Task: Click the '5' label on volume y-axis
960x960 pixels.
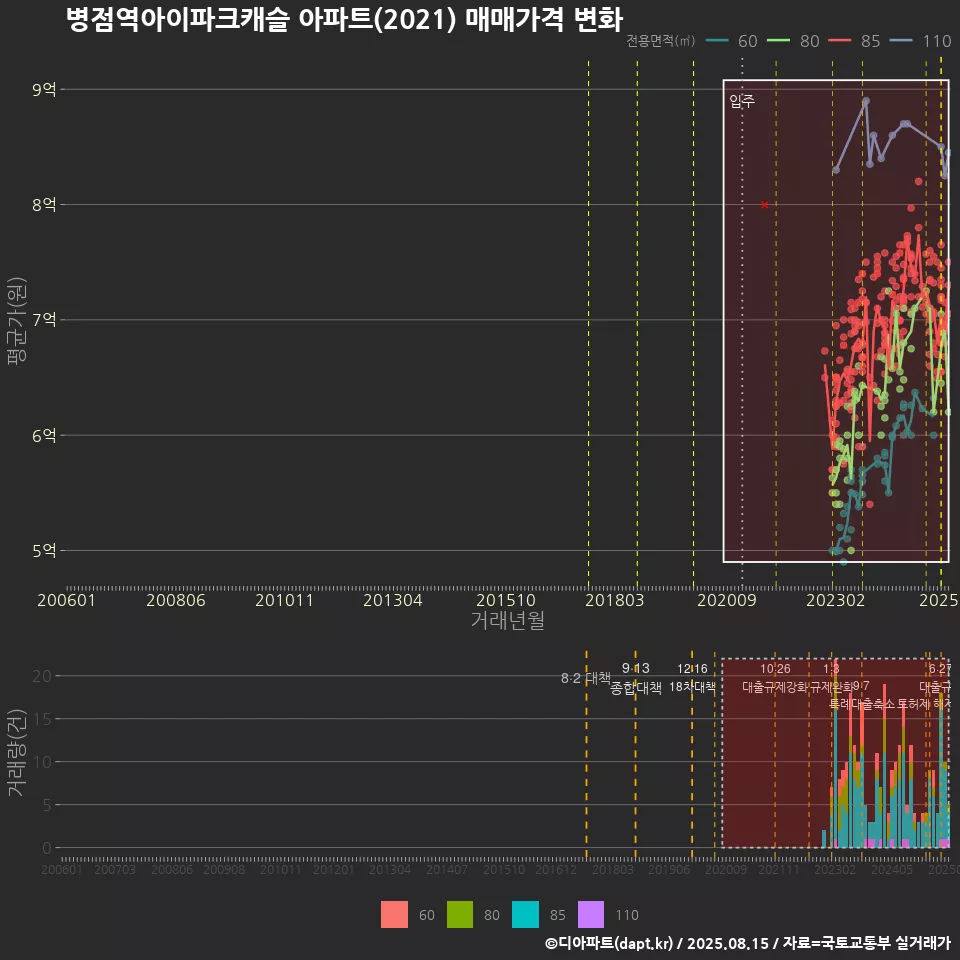Action: pos(47,805)
